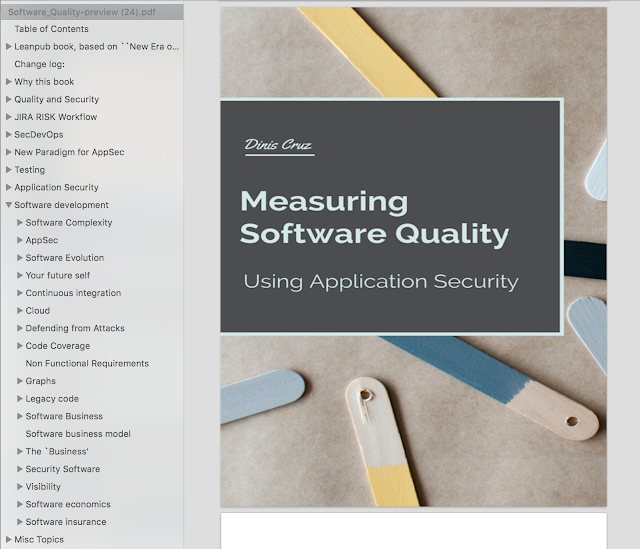Expand Software economics subsection arrow
The height and width of the screenshot is (549, 640).
click(19, 504)
